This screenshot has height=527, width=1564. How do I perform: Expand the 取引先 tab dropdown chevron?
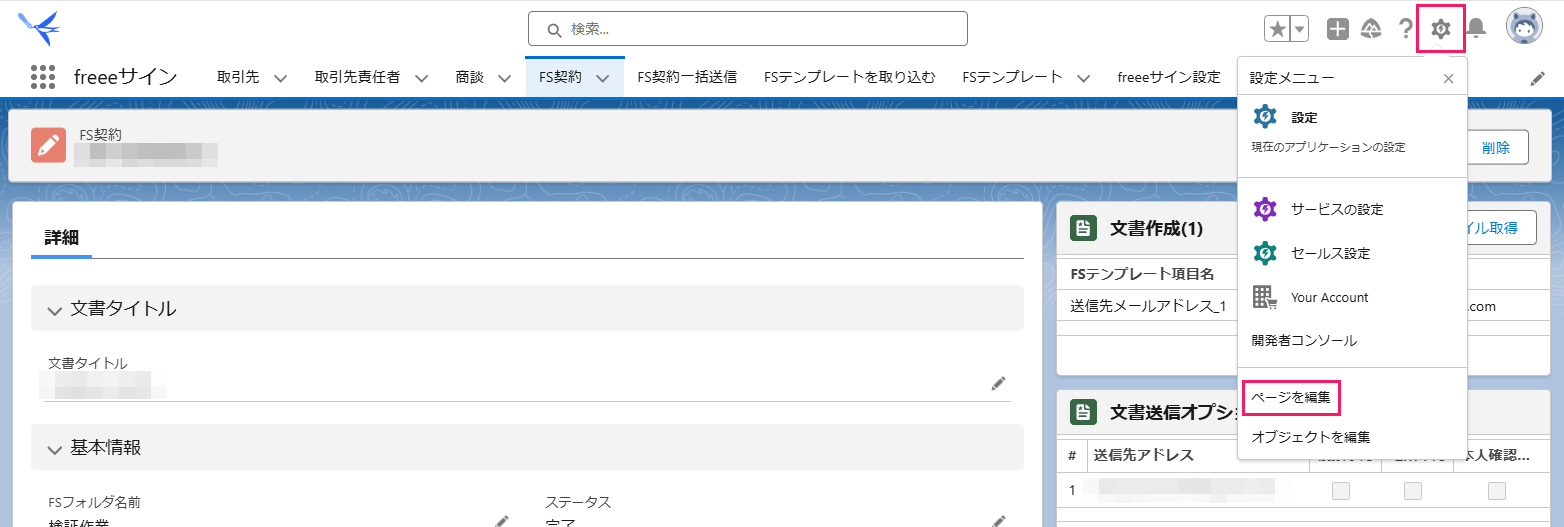coord(280,78)
